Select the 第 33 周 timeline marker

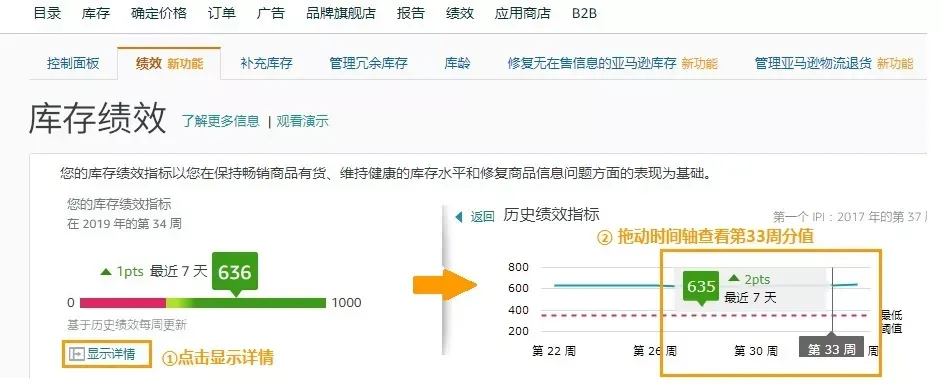coord(831,349)
